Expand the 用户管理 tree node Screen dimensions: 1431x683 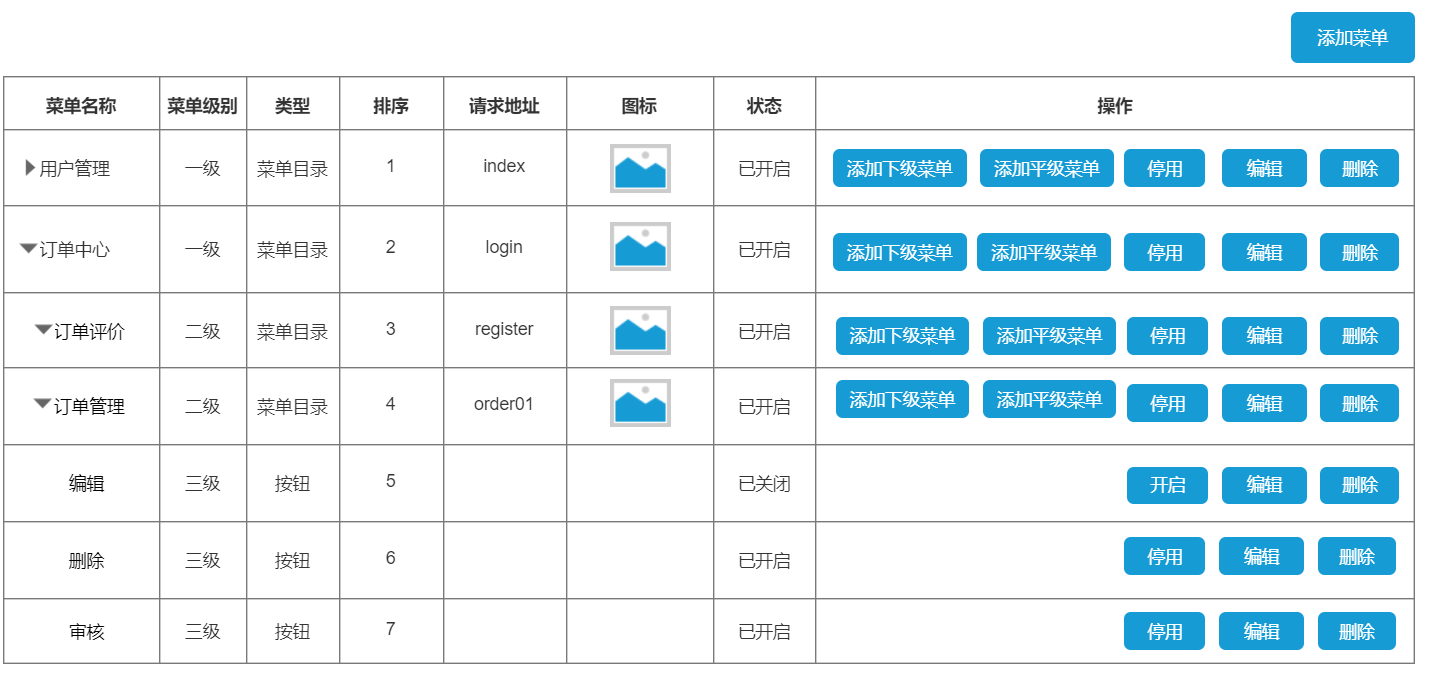[30, 168]
